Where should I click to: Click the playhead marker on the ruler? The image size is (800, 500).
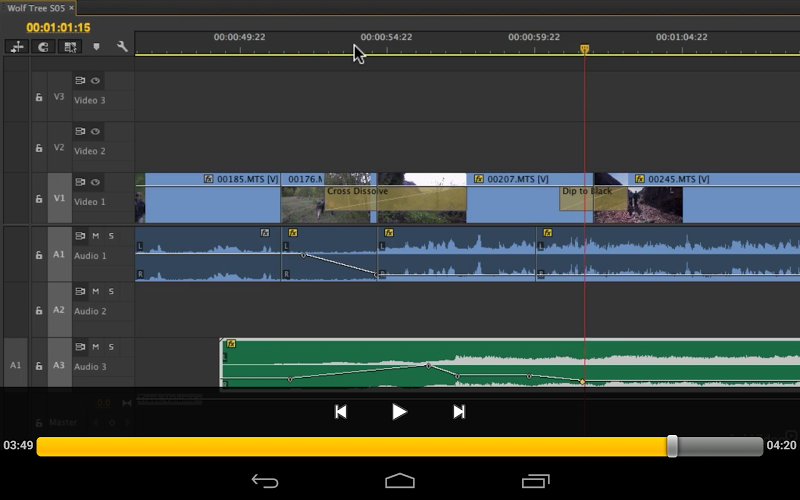coord(585,48)
